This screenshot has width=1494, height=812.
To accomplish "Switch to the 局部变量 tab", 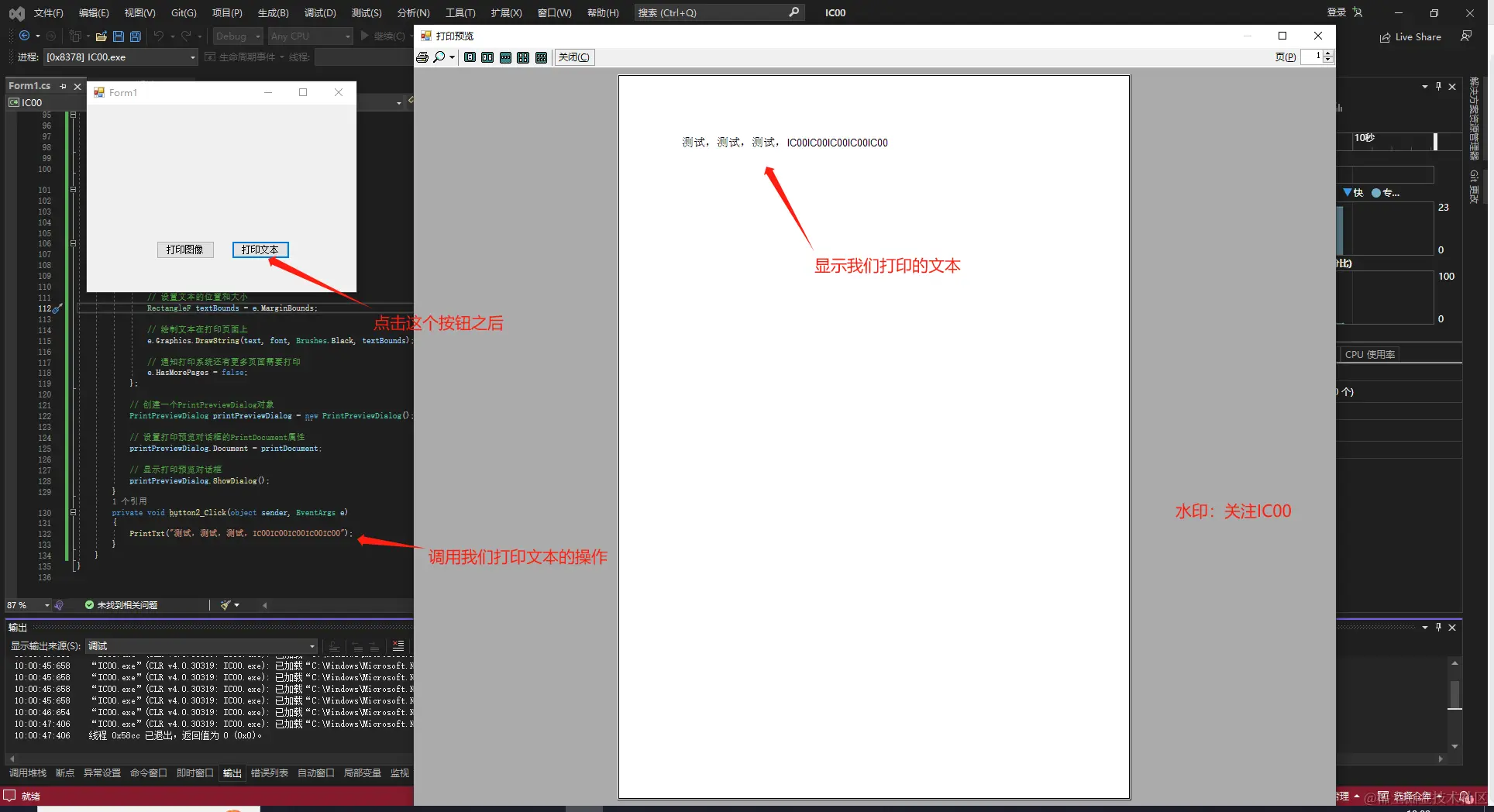I will [363, 773].
